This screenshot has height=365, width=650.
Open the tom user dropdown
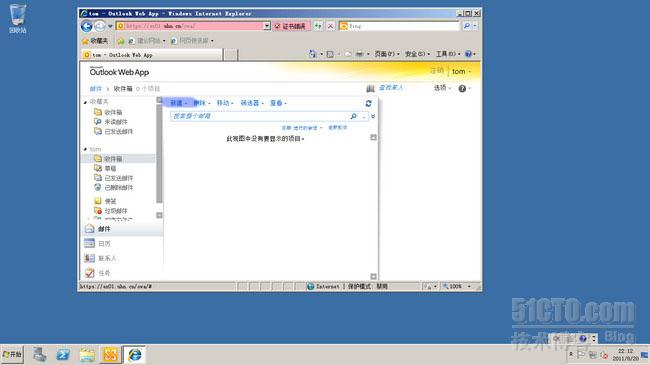(461, 71)
